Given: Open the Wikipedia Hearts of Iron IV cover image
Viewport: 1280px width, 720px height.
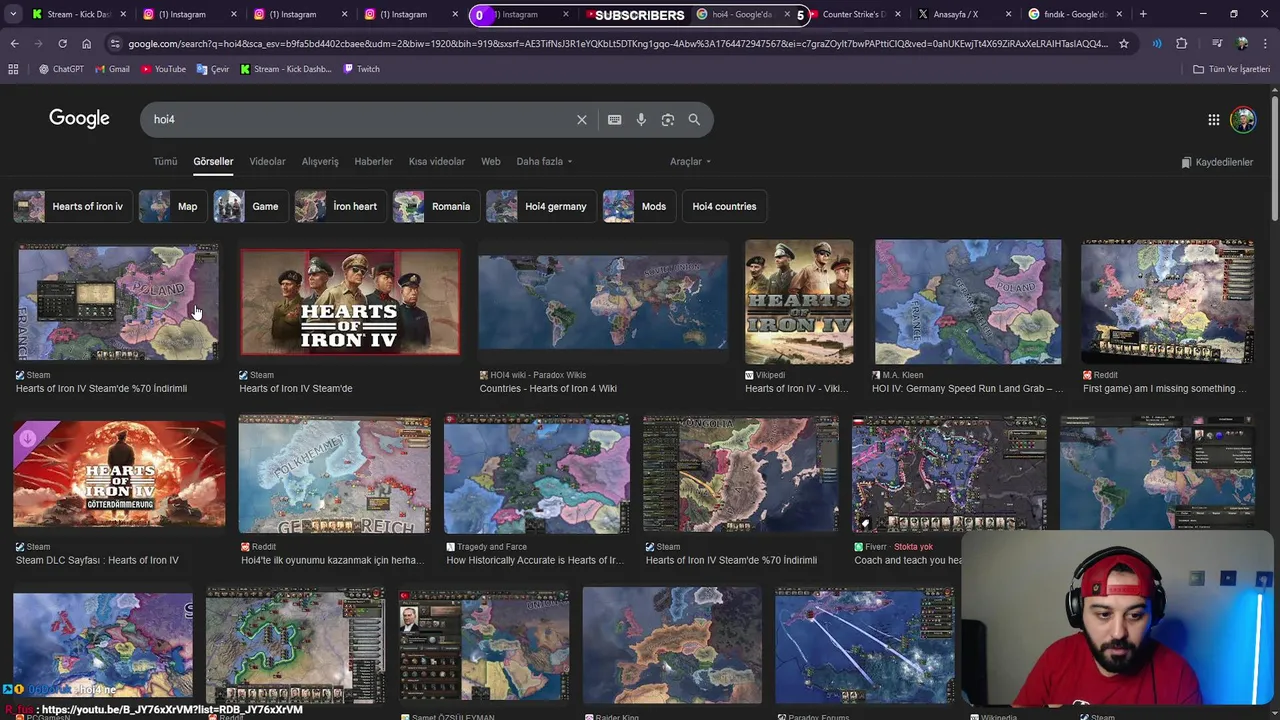Looking at the screenshot, I should 799,301.
